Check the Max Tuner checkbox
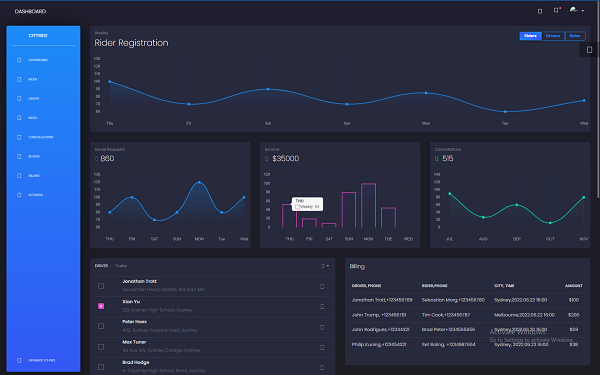Screen dimensions: 600x375 click(101, 347)
